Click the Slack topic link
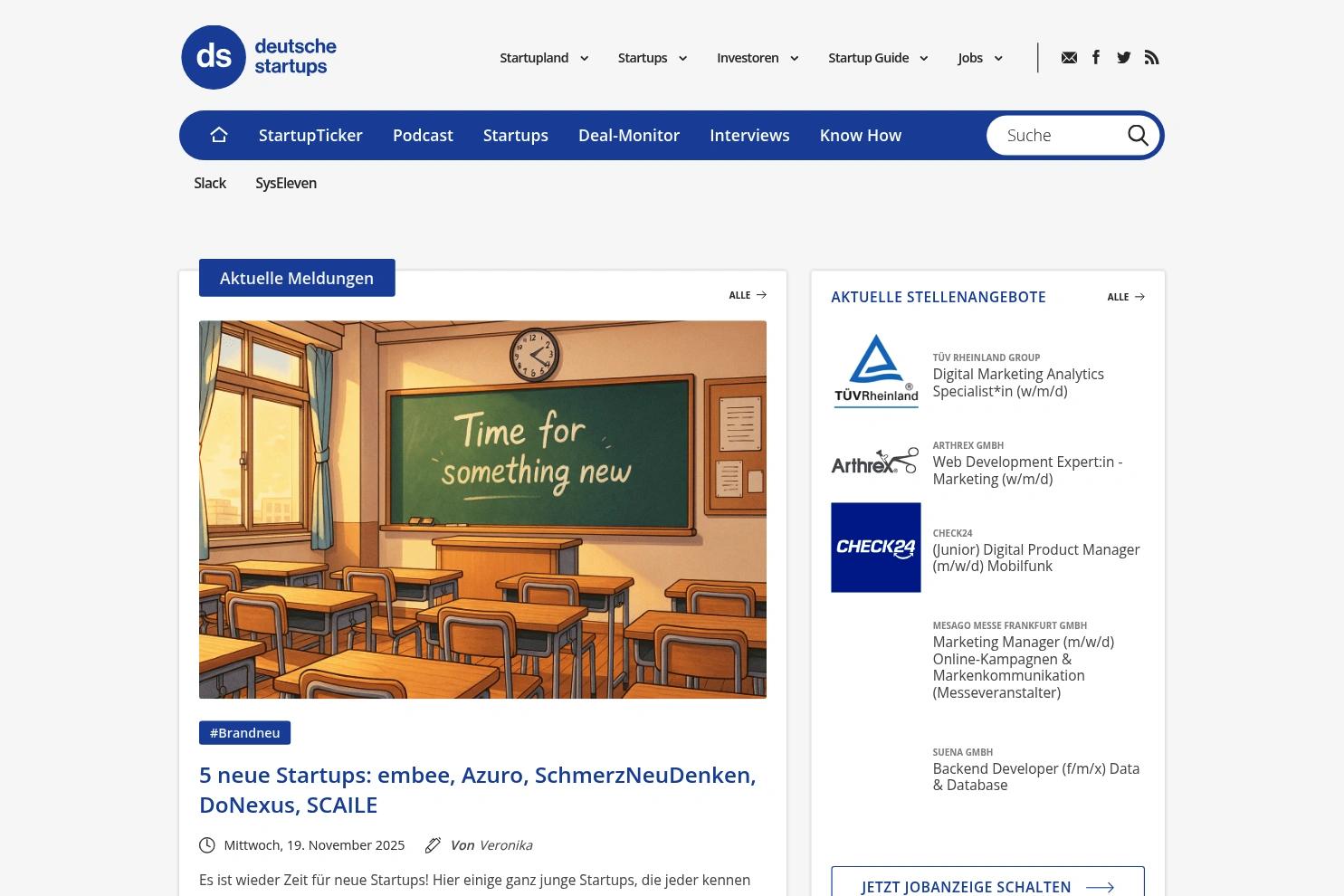Screen dimensions: 1344x896 [210, 183]
